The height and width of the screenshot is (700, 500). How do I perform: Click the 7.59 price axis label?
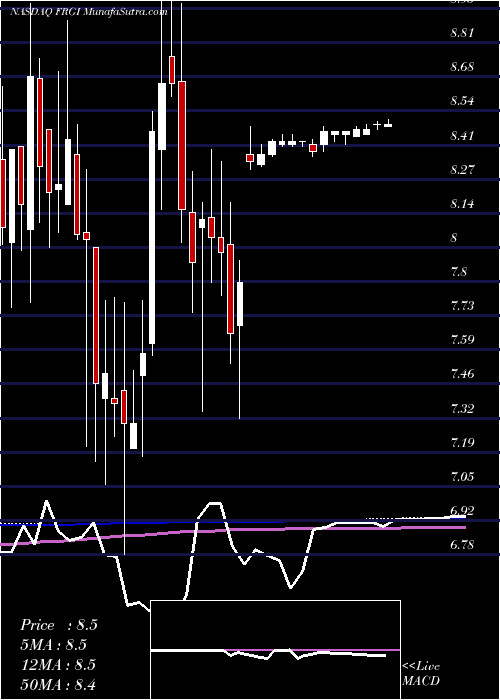(462, 340)
